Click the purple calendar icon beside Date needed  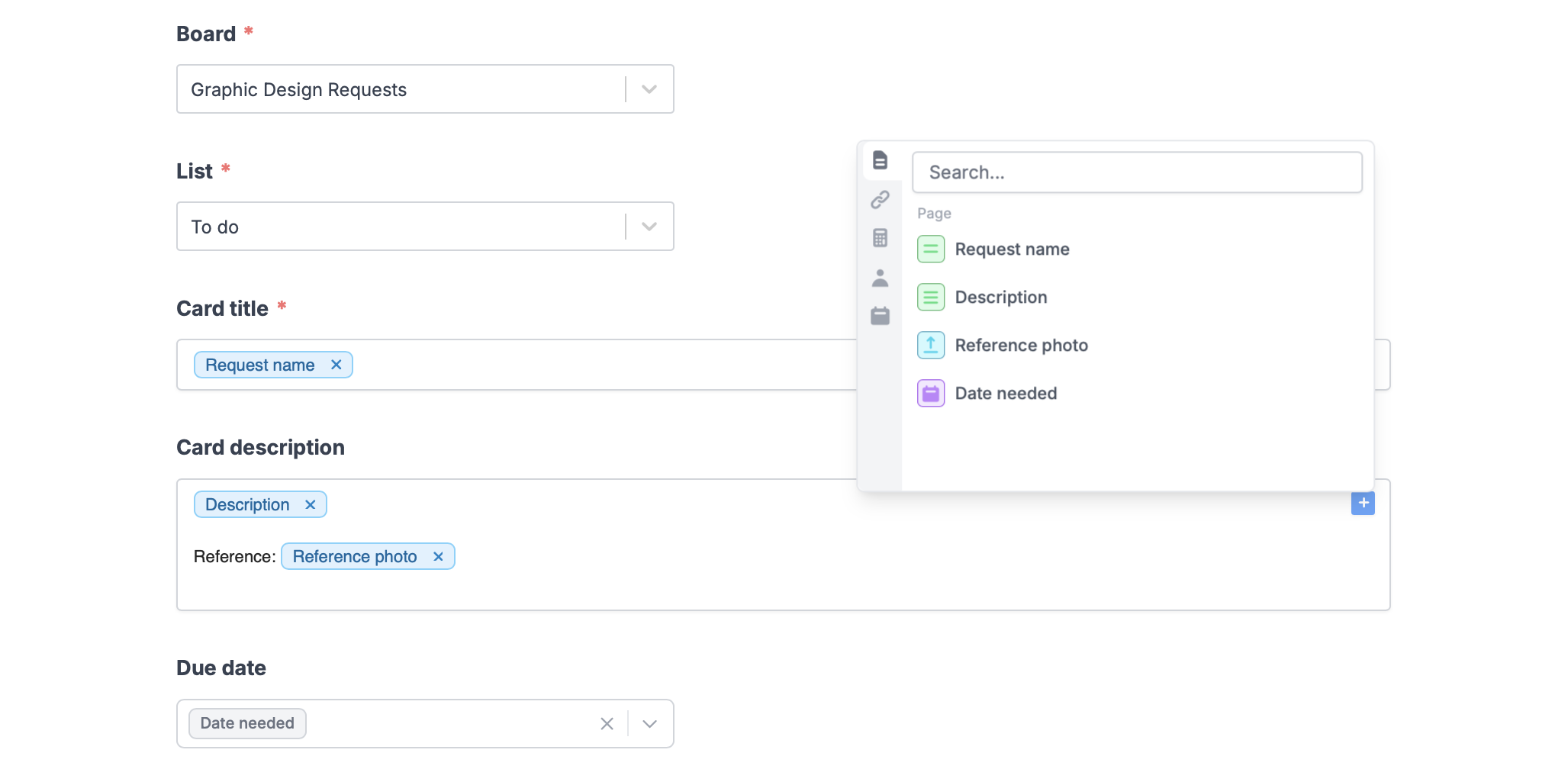[x=930, y=393]
